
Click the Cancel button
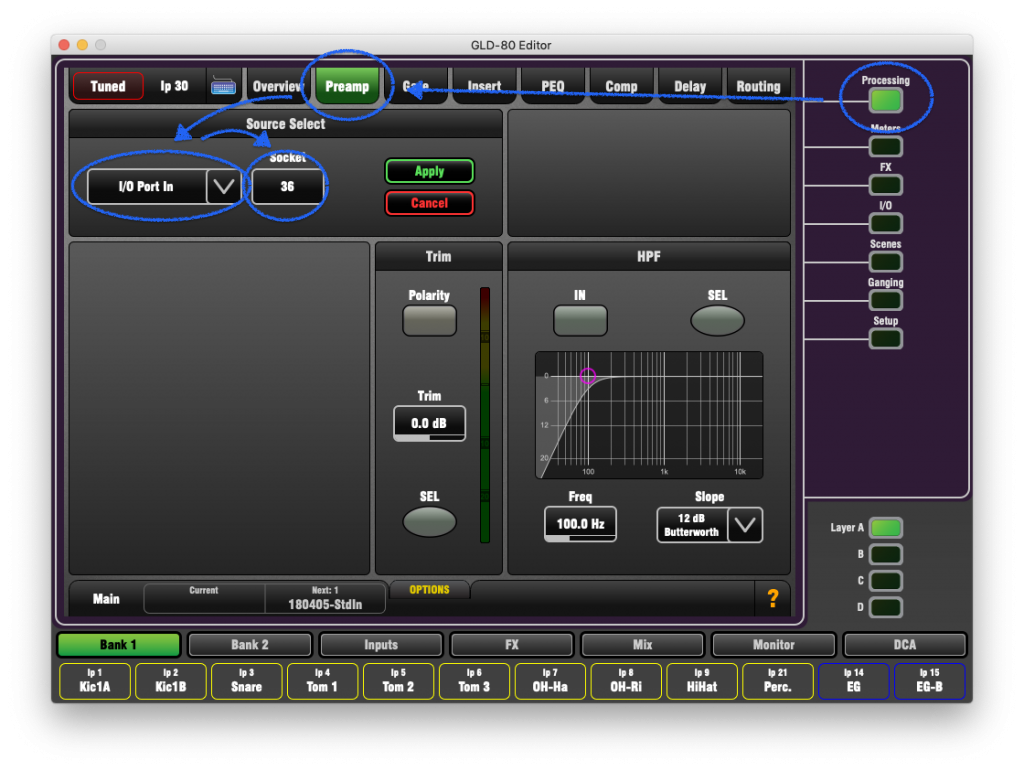click(429, 203)
